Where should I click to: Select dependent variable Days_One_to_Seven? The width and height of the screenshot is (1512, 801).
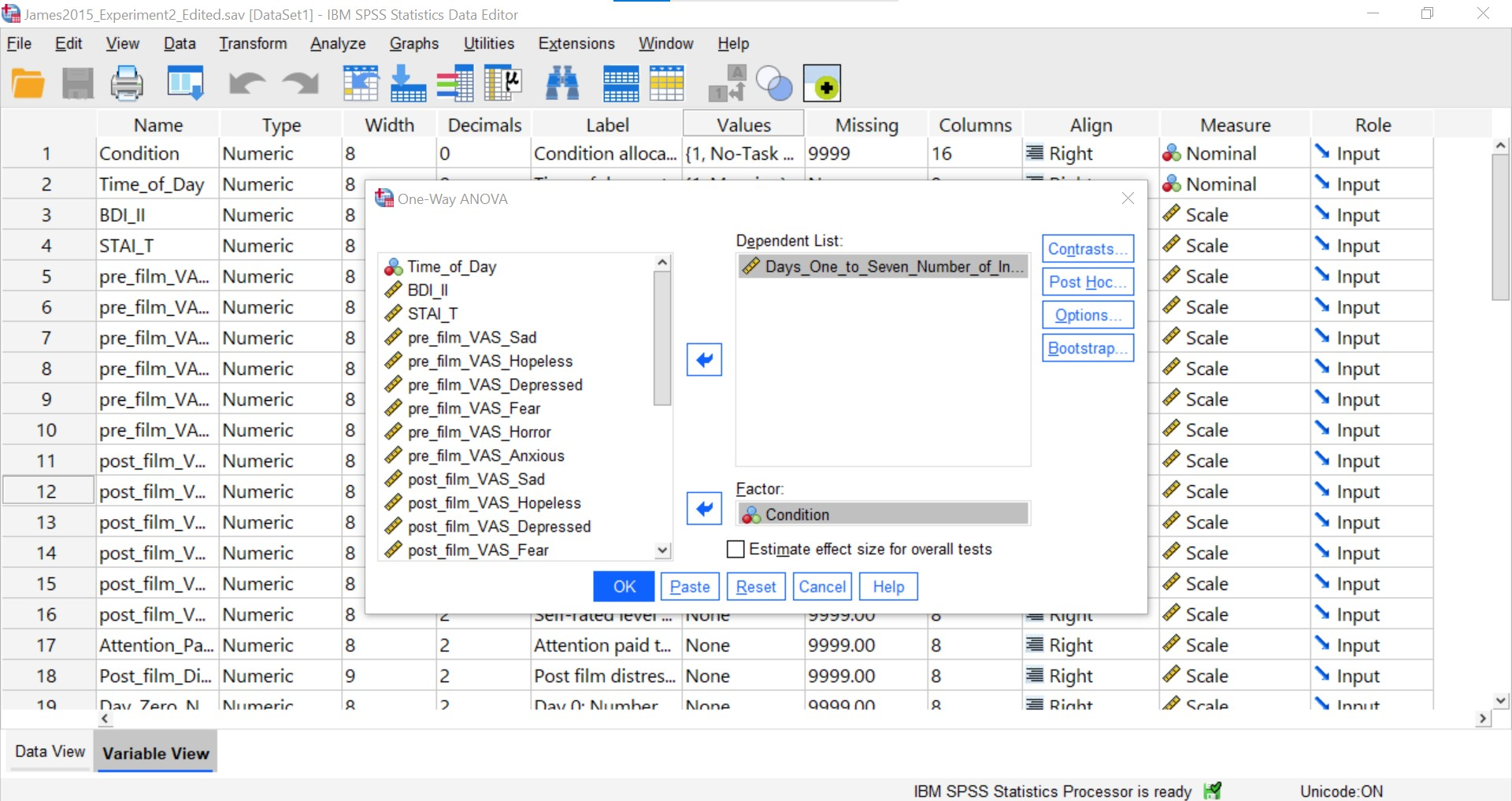pos(883,267)
